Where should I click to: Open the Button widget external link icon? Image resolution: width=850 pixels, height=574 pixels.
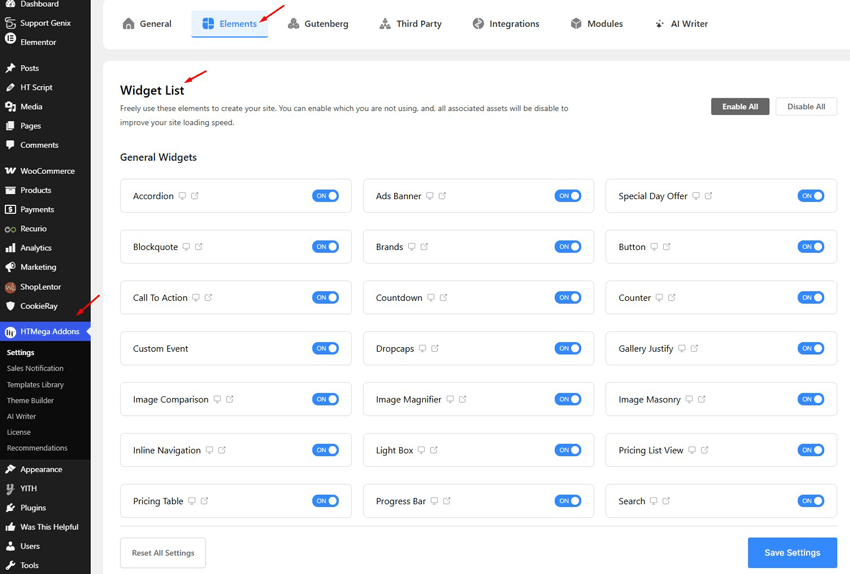[667, 247]
